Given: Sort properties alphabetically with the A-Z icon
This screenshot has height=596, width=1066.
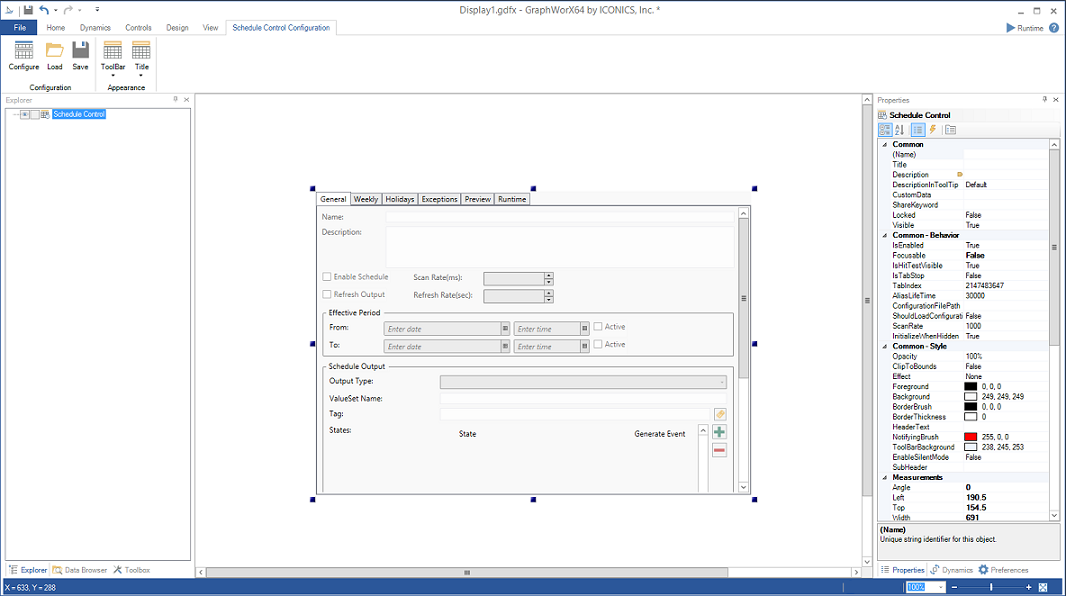Looking at the screenshot, I should 899,130.
